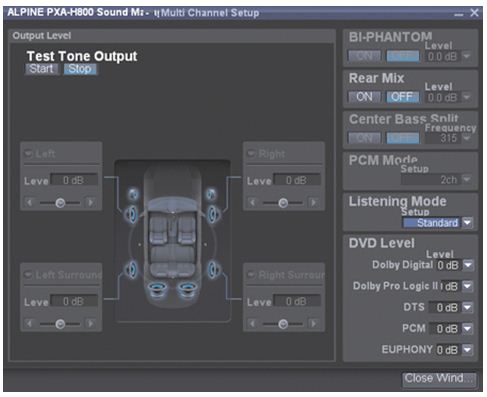The image size is (487, 397).
Task: Open the EUPHONY level dropdown
Action: (468, 350)
